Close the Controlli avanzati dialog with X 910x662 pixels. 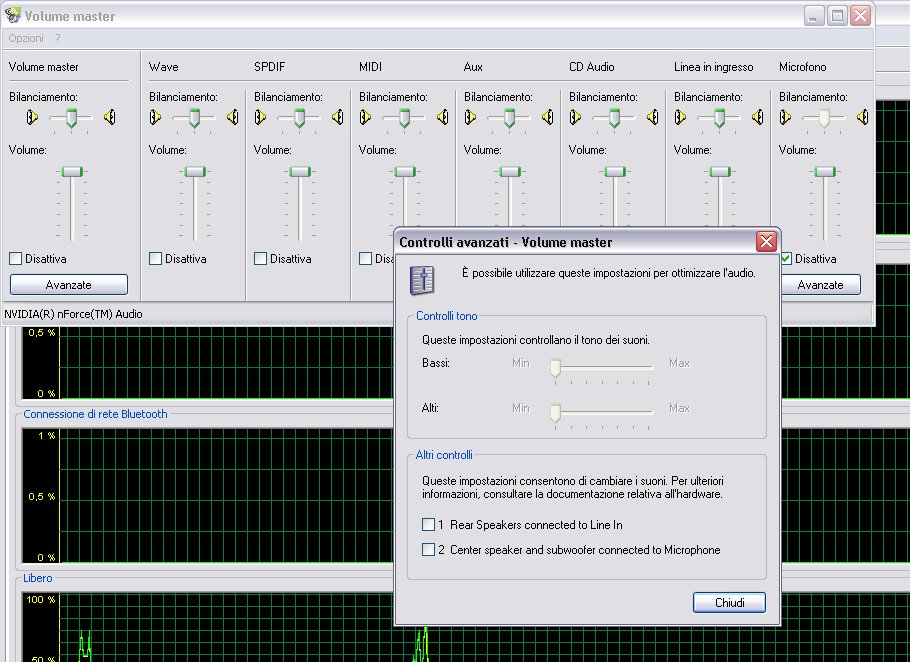pos(766,241)
